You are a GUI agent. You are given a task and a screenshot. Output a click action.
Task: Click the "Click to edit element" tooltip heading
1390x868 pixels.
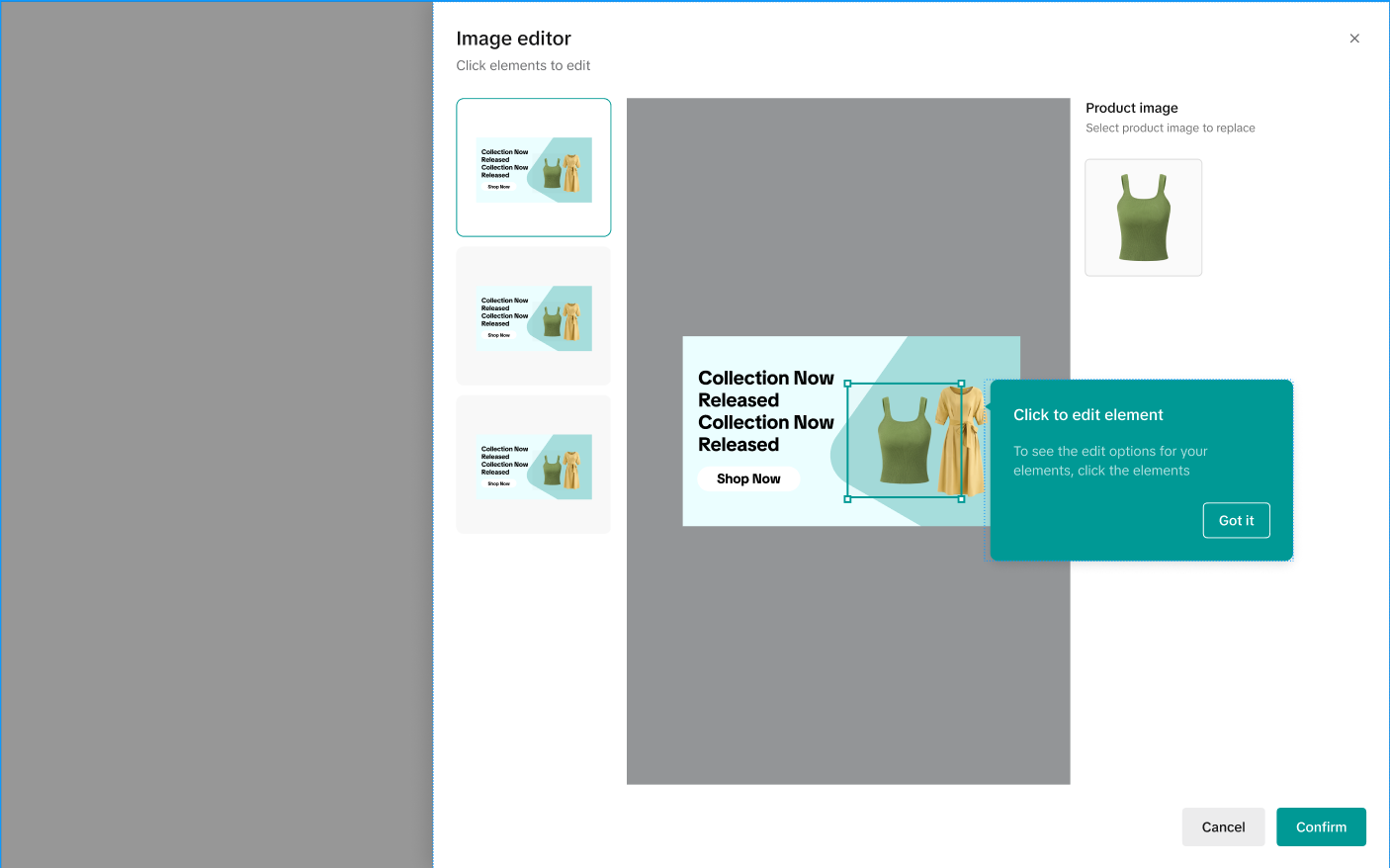tap(1087, 415)
